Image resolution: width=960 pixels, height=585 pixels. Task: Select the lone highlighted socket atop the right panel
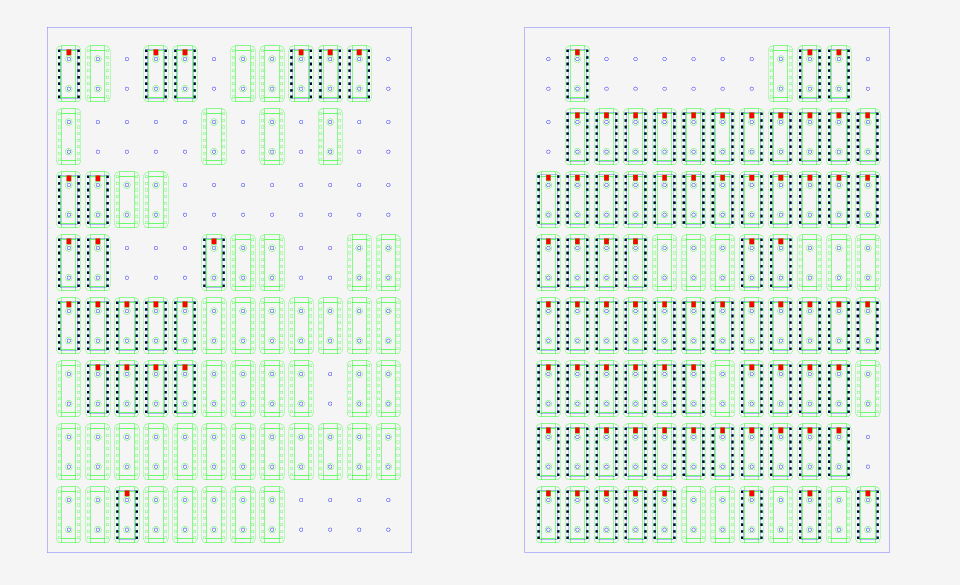(x=578, y=72)
